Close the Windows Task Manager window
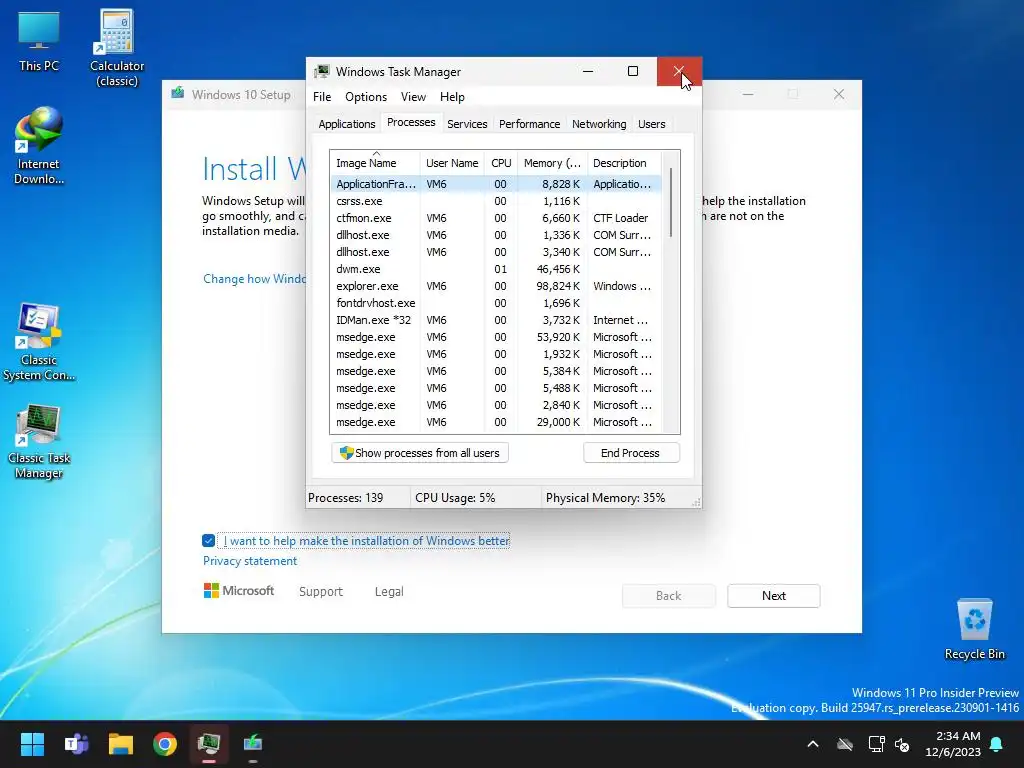The width and height of the screenshot is (1024, 768). [x=679, y=71]
